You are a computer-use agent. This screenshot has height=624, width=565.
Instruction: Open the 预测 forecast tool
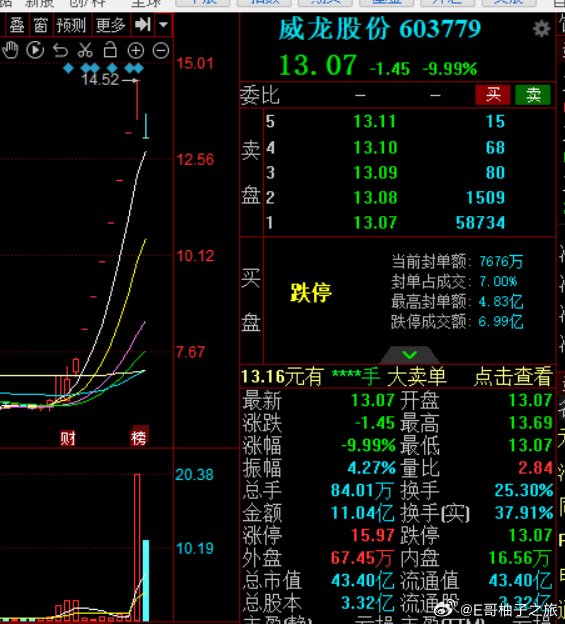pyautogui.click(x=71, y=25)
